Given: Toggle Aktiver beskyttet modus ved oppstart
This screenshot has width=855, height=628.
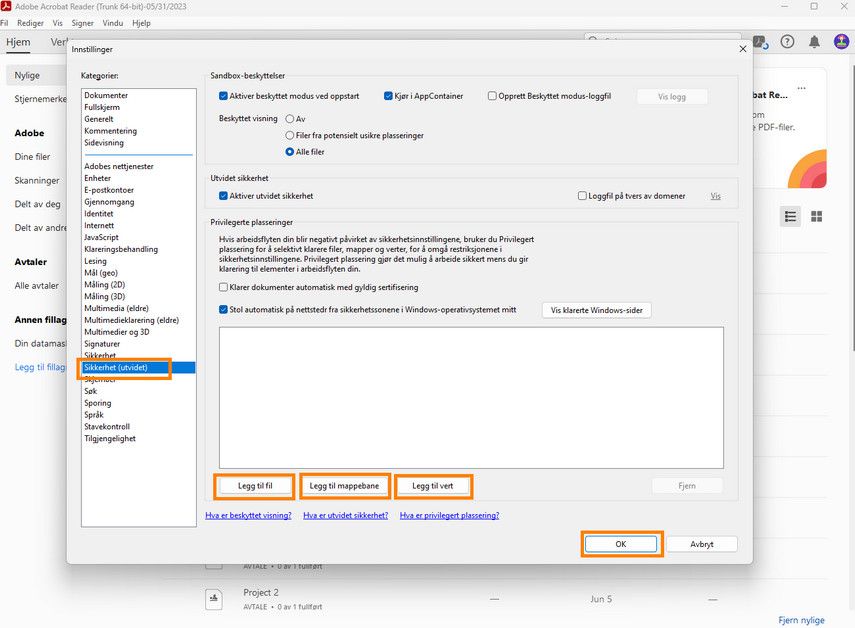Looking at the screenshot, I should click(x=223, y=96).
